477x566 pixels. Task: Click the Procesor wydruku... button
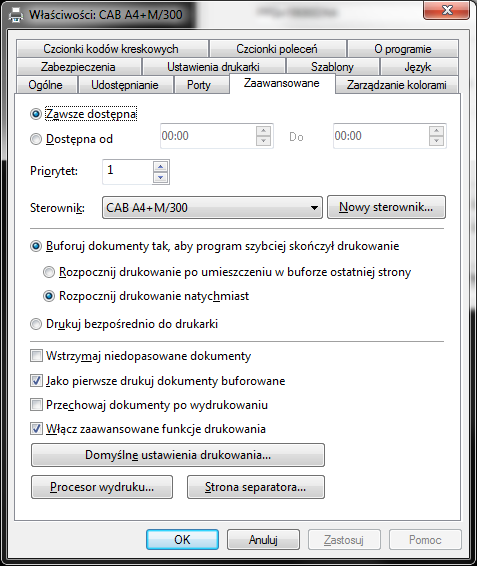tap(102, 487)
